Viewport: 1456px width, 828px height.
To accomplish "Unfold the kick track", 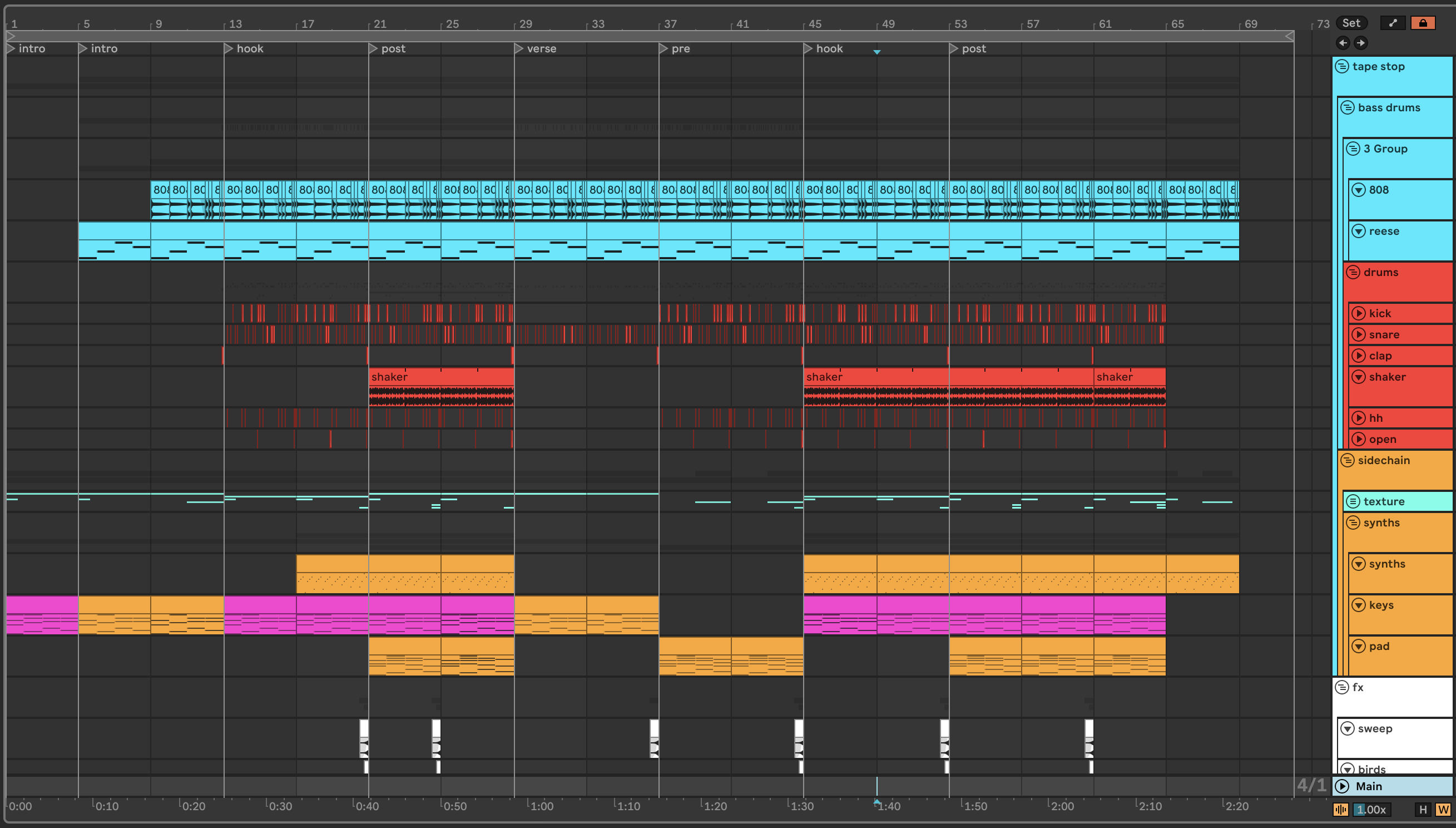I will (1358, 313).
